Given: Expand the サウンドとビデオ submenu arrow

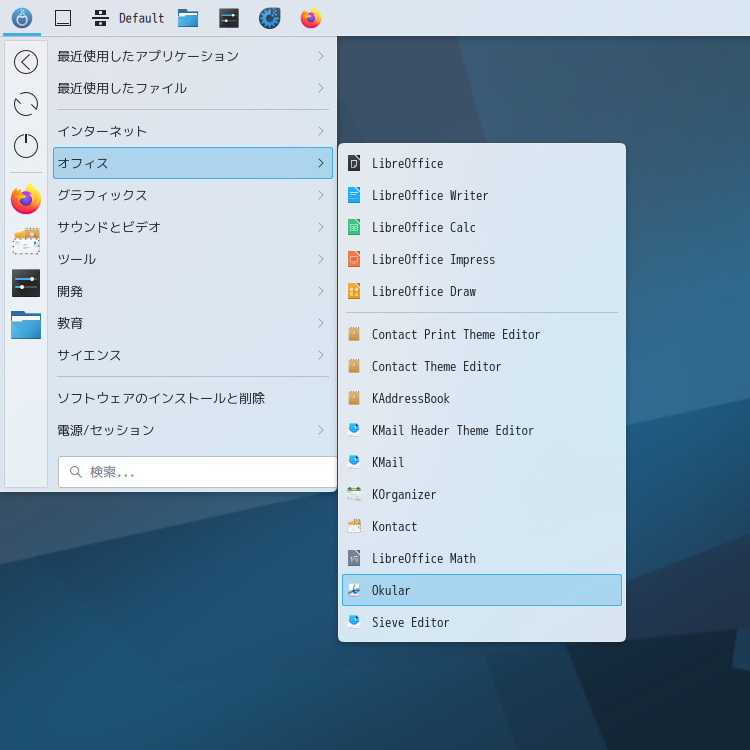Looking at the screenshot, I should point(321,227).
